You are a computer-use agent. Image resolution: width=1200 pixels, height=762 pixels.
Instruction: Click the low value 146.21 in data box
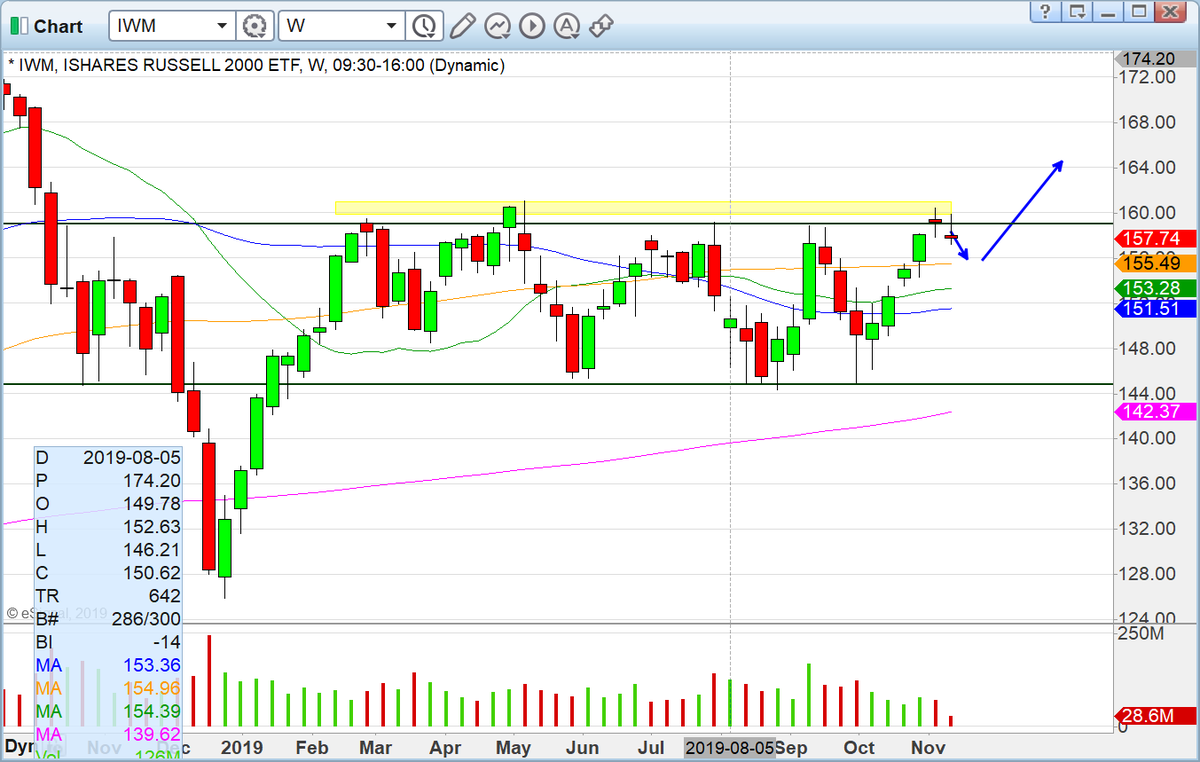(x=150, y=550)
